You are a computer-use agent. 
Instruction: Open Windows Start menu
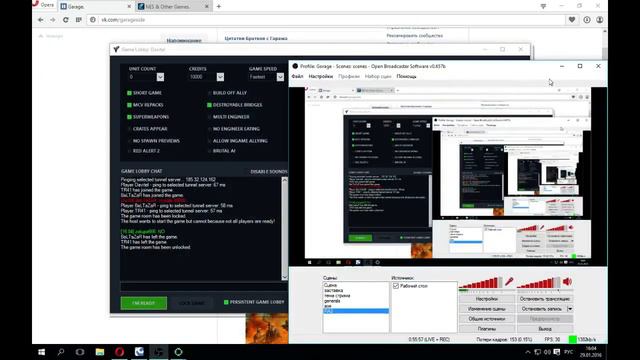click(42, 352)
